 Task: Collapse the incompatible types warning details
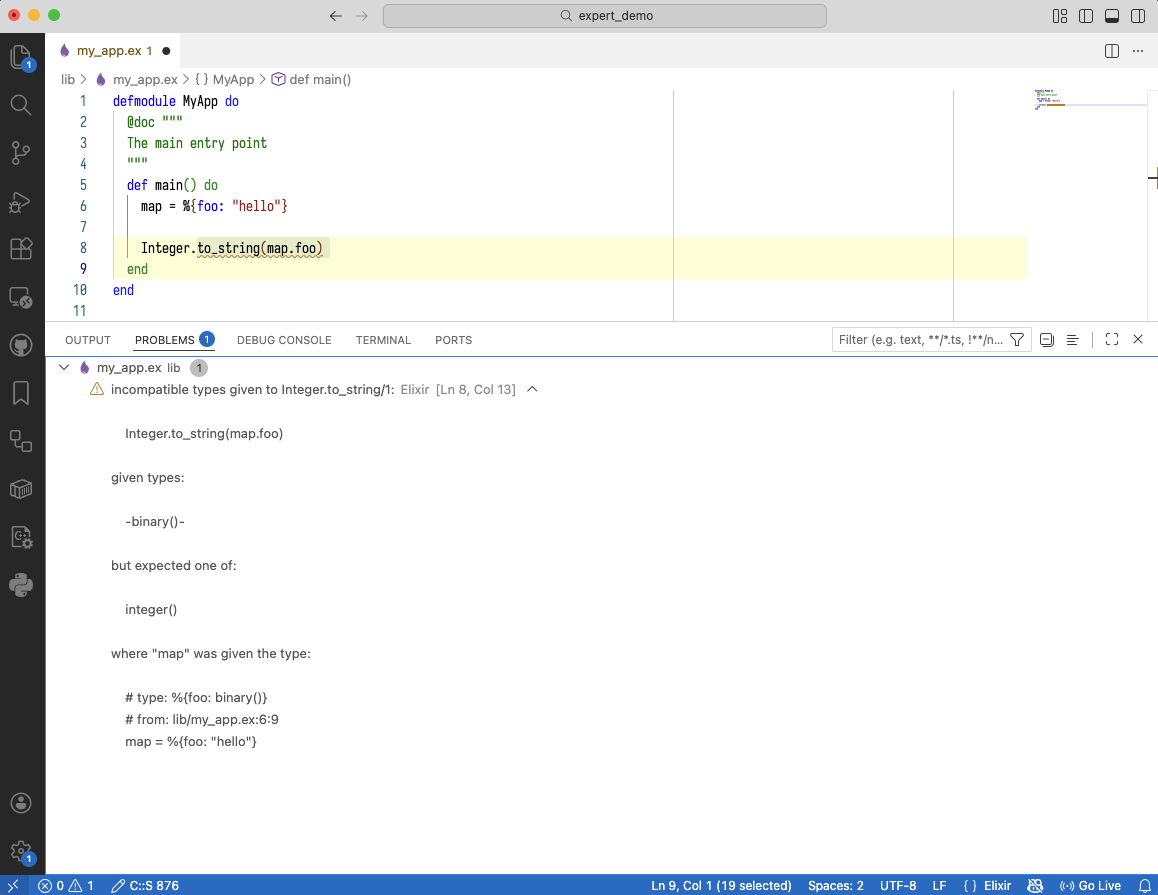531,389
